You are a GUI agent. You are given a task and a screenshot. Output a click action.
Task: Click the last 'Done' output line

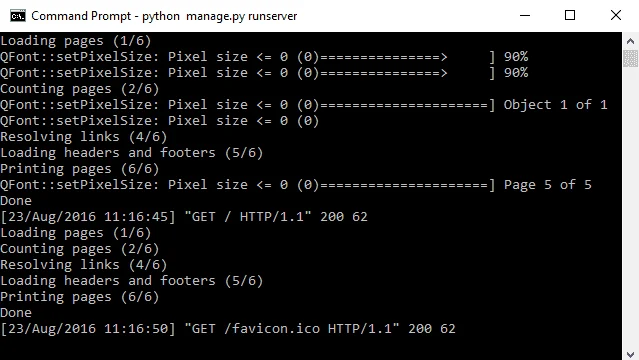[16, 313]
